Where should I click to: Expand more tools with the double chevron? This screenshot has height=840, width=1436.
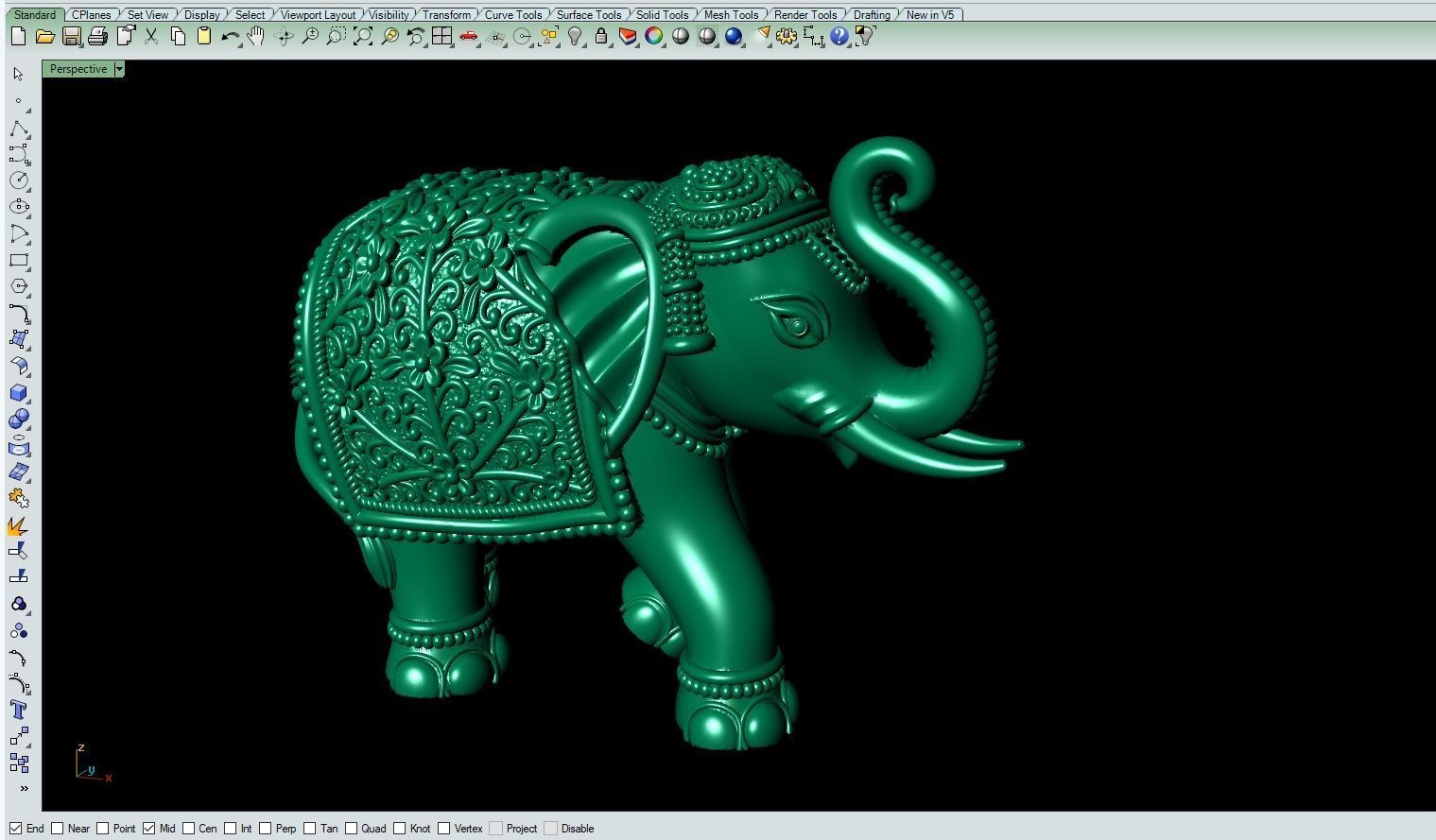pyautogui.click(x=24, y=788)
